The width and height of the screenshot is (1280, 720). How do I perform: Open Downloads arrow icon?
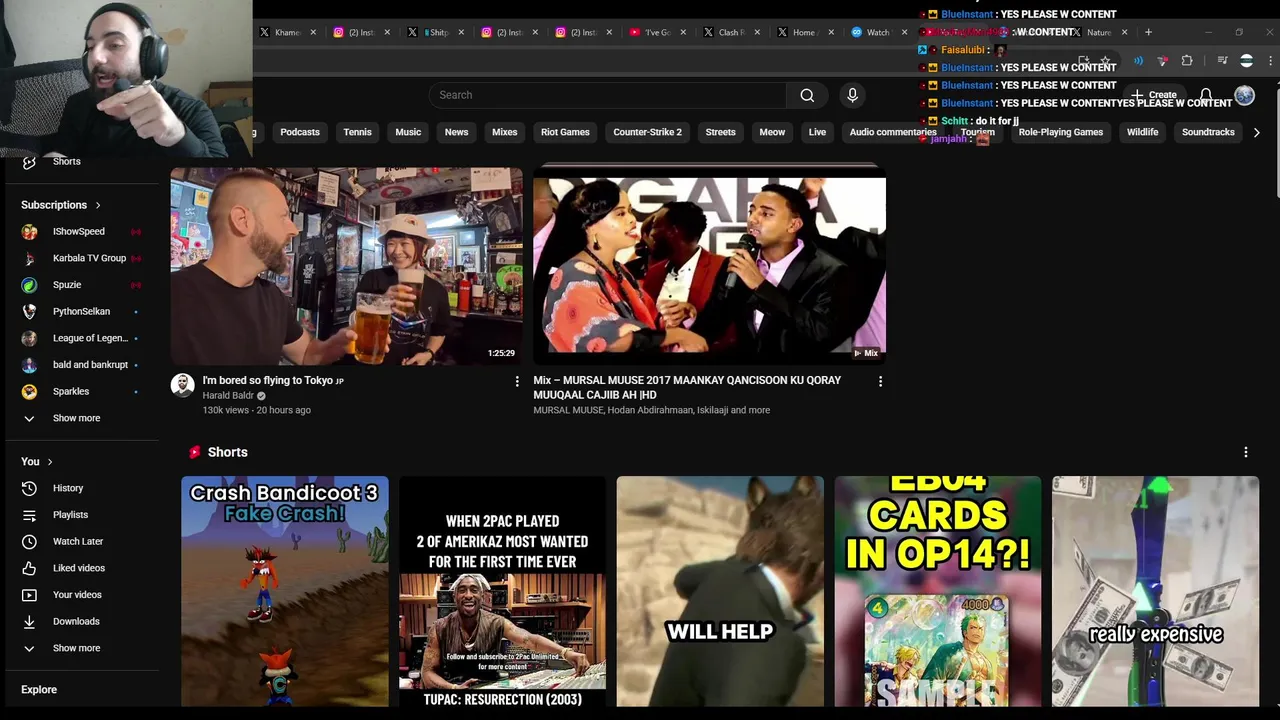click(30, 621)
